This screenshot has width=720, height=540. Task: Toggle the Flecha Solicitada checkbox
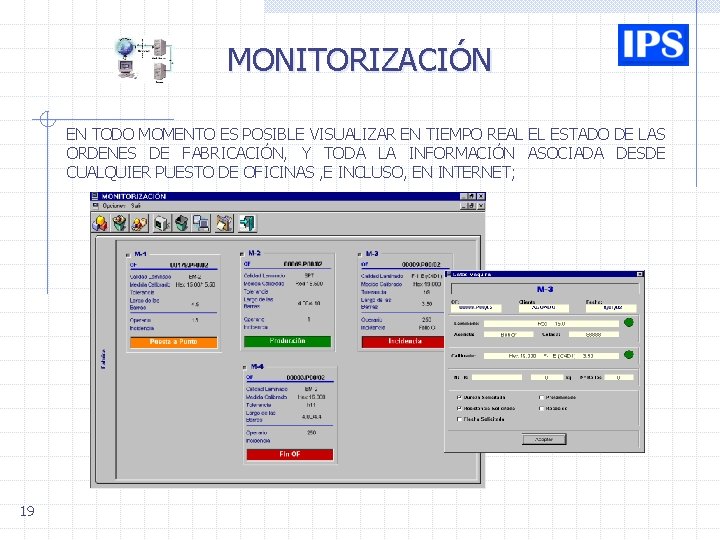pos(459,419)
